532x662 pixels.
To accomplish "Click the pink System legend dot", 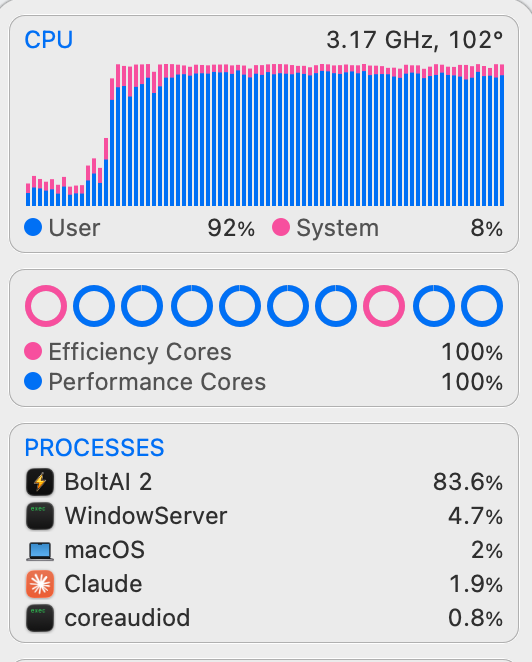I will [281, 227].
